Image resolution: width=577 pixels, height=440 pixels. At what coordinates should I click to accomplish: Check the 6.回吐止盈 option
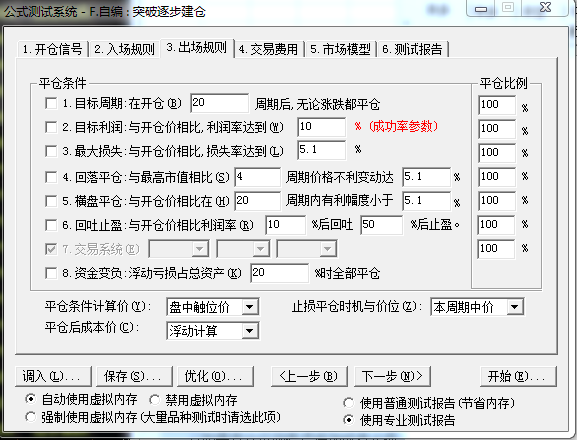(51, 225)
